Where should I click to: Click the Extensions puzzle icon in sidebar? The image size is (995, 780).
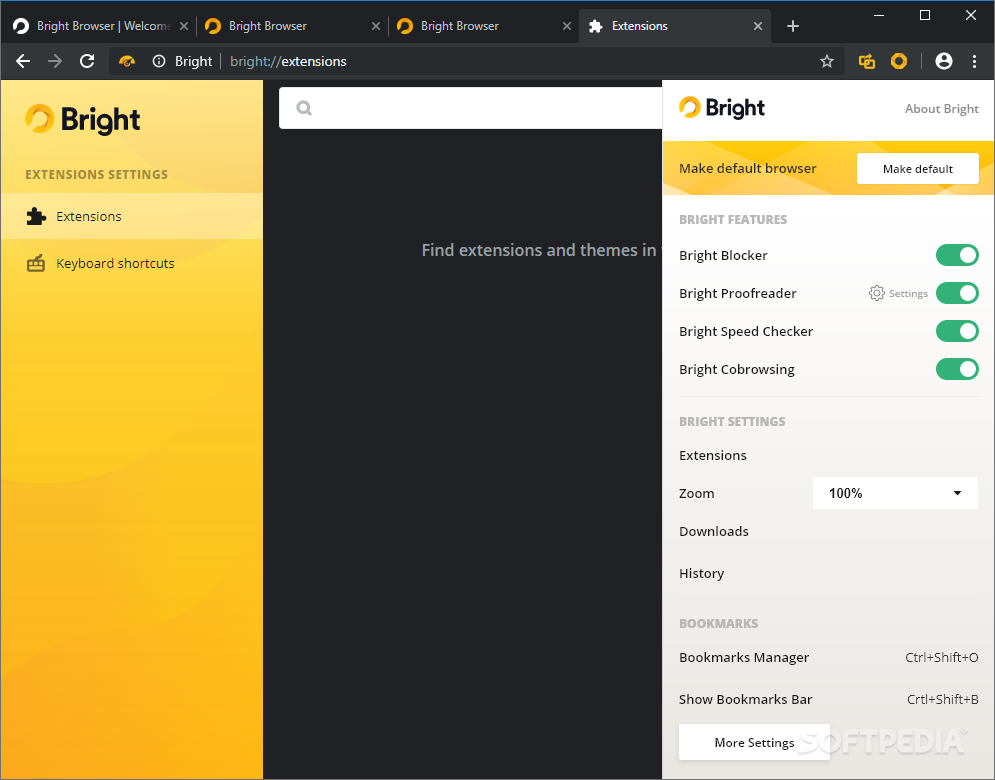pos(36,216)
